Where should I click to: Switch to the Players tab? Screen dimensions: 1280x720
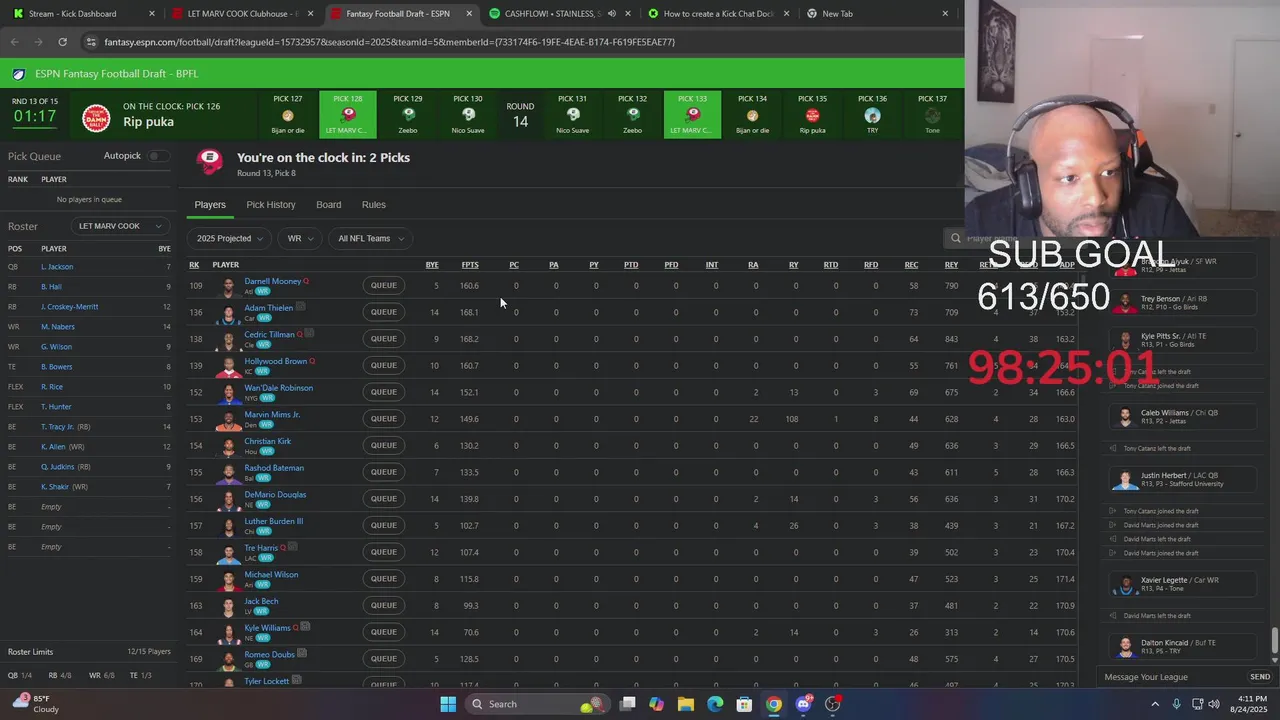tap(210, 205)
